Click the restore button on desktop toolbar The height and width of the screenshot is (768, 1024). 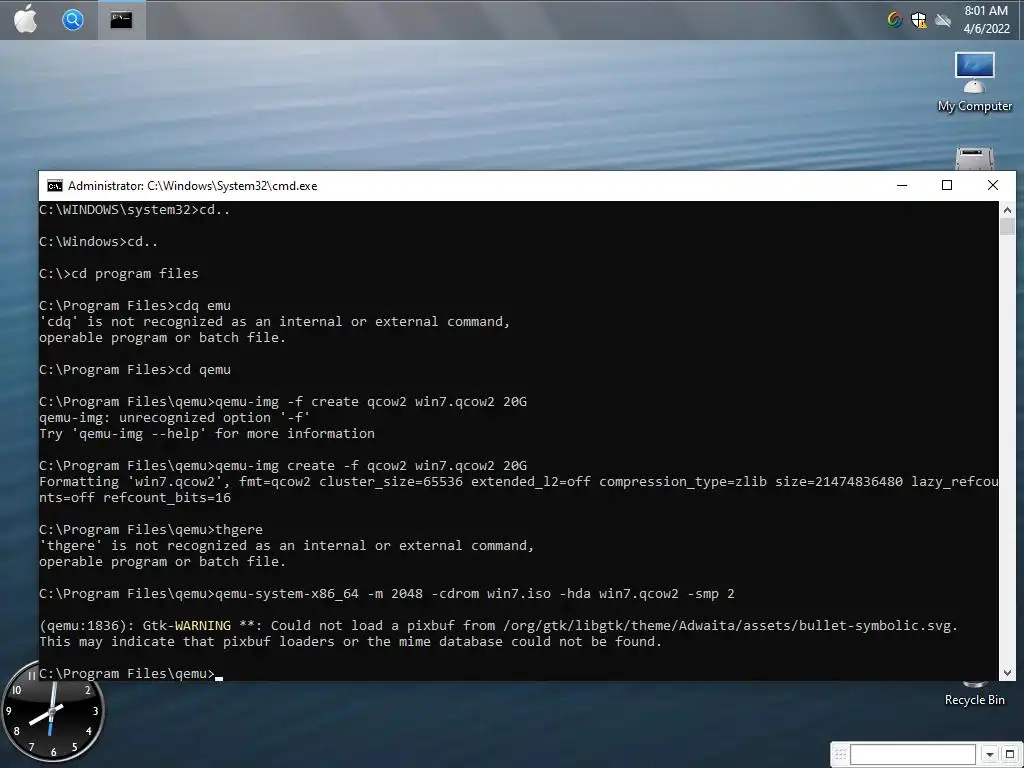1010,754
